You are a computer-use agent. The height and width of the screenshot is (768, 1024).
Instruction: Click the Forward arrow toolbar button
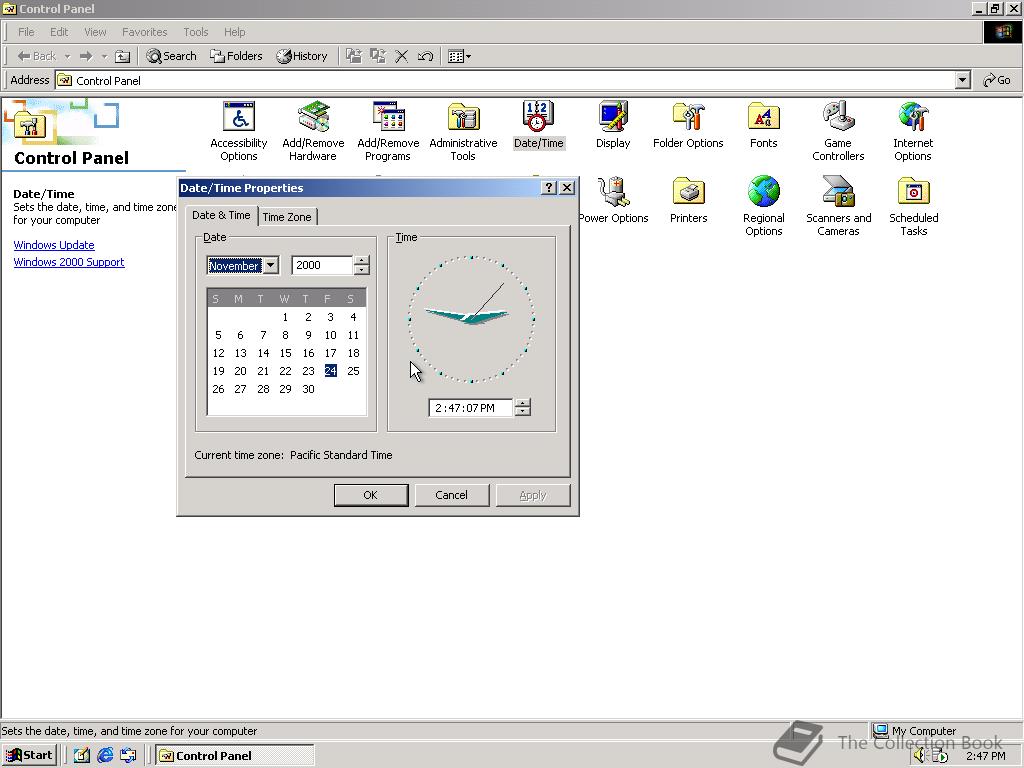(86, 56)
